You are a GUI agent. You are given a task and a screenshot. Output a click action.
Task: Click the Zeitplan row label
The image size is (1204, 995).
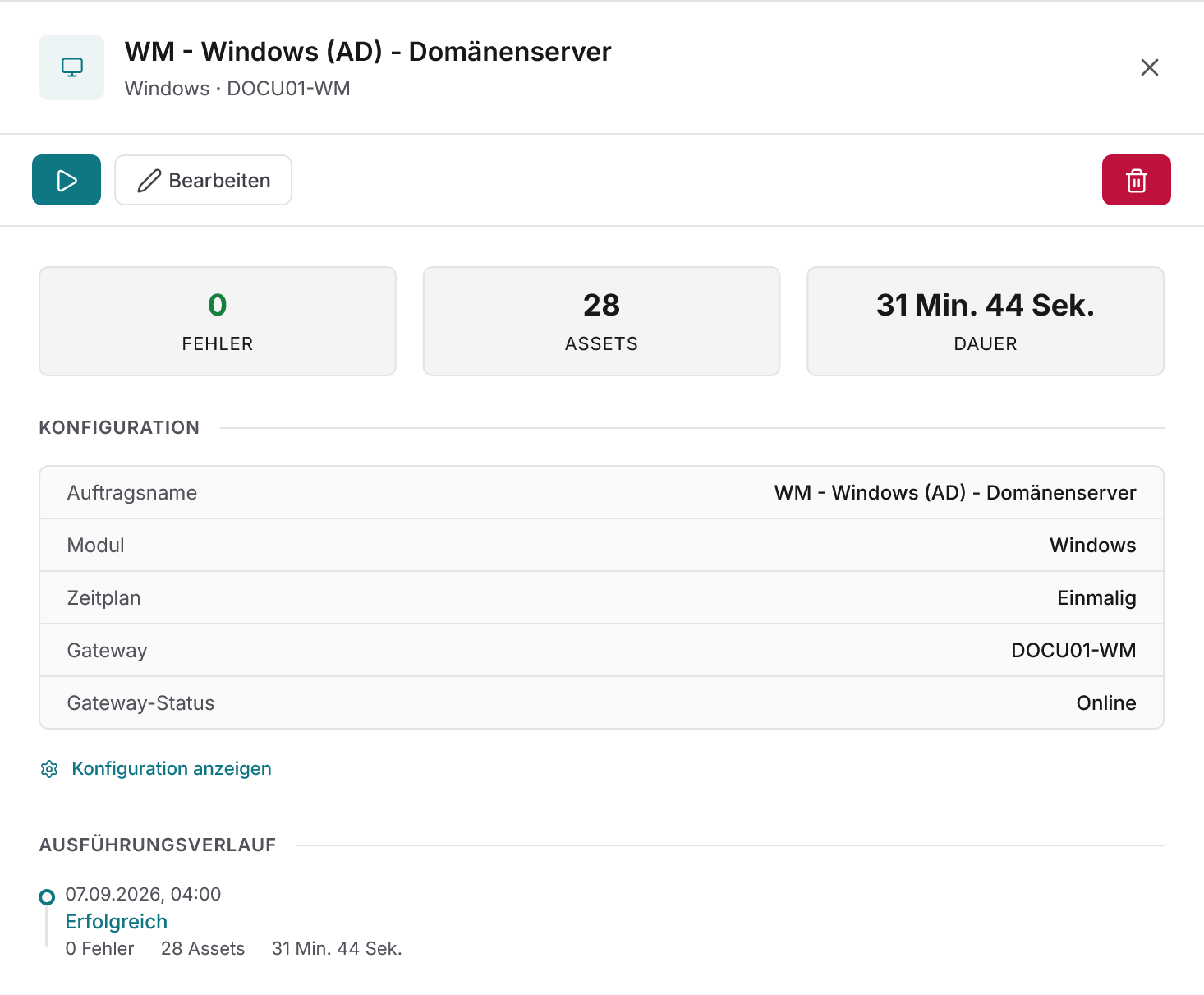click(x=103, y=598)
